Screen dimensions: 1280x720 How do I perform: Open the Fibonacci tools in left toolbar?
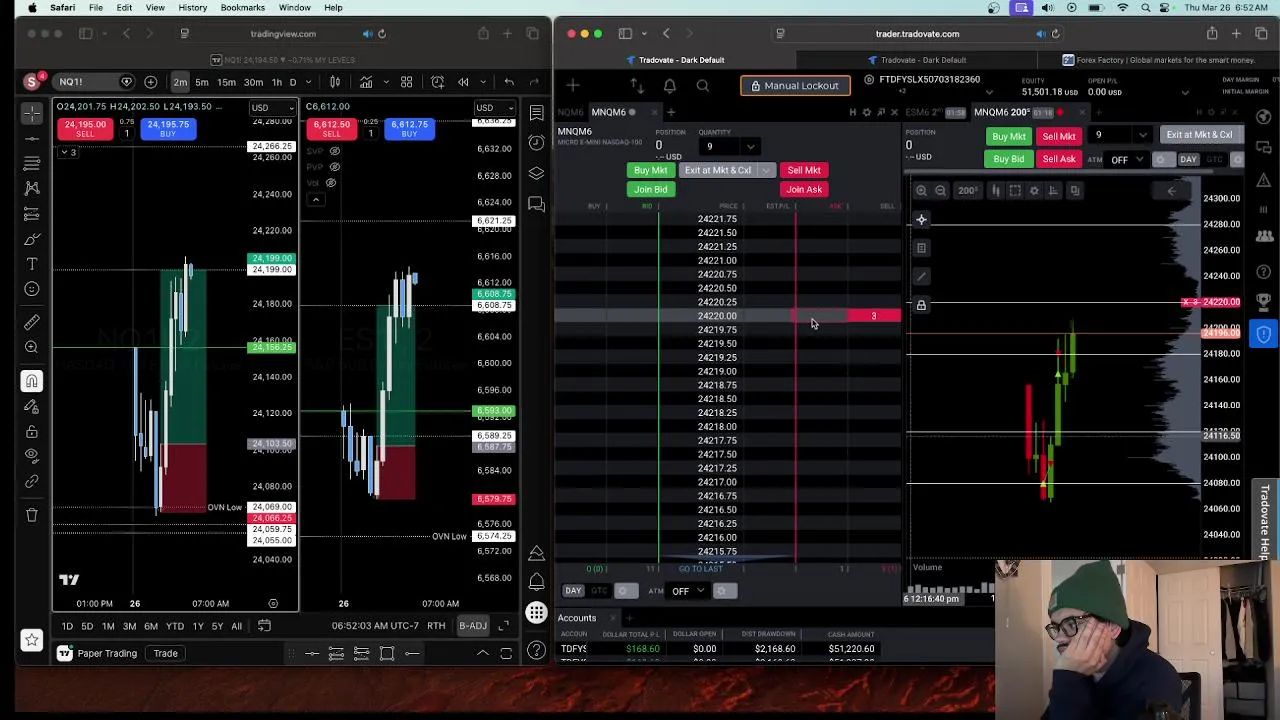pyautogui.click(x=32, y=163)
